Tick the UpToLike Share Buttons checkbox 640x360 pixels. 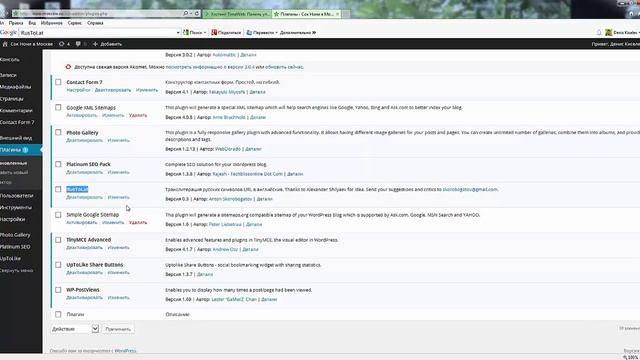(x=58, y=265)
